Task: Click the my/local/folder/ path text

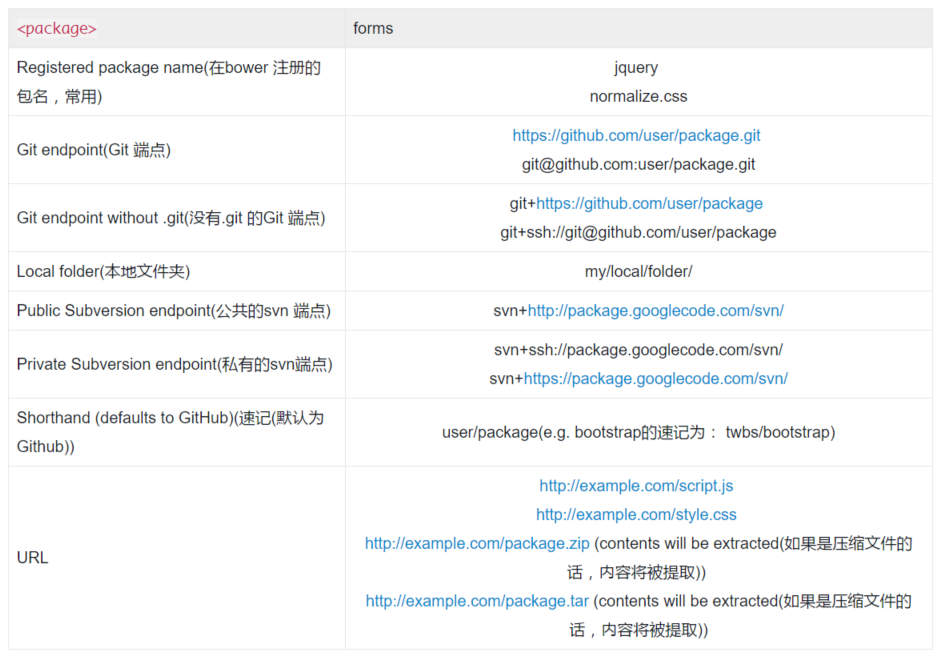Action: coord(638,271)
